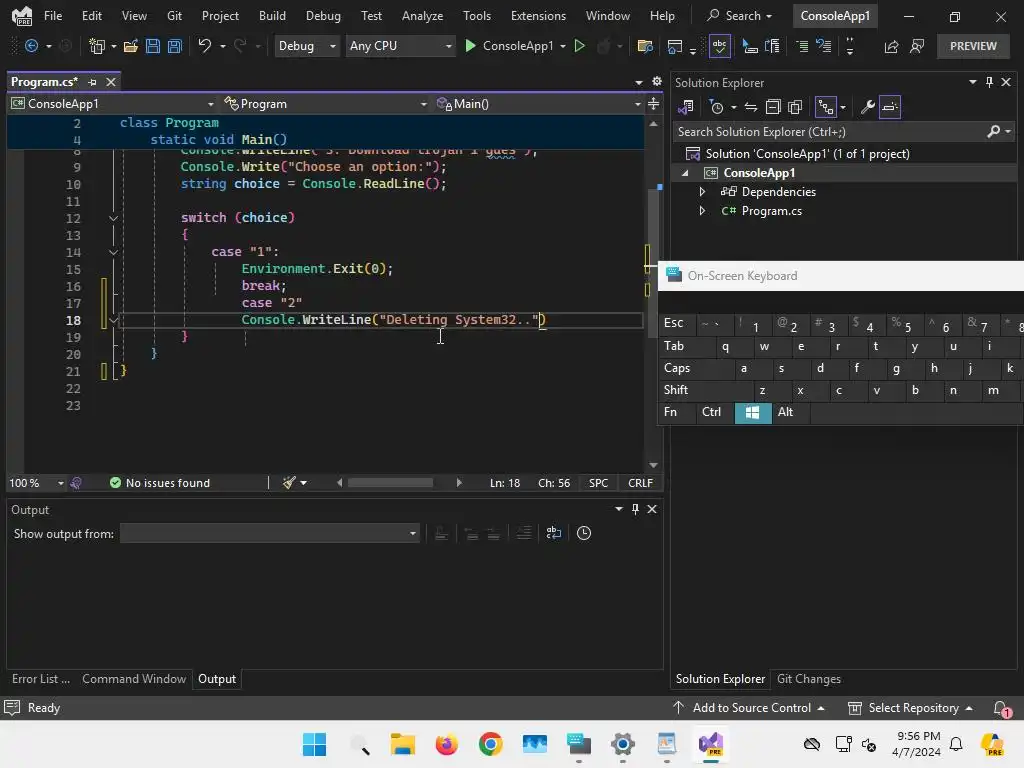Viewport: 1024px width, 768px height.
Task: Switch to the Git Changes tab
Action: coord(808,679)
